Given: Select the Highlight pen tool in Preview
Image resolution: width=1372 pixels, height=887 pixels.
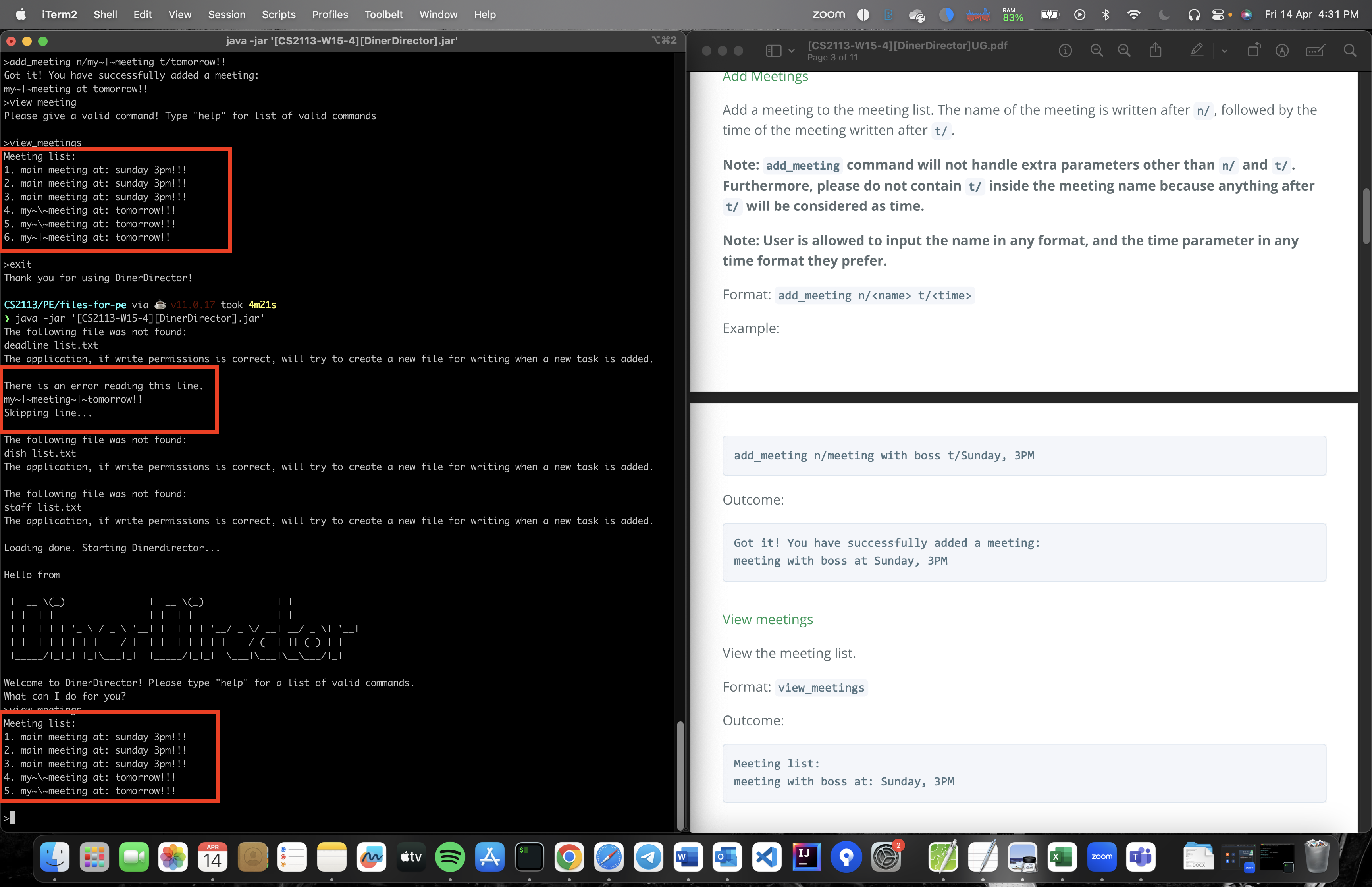Looking at the screenshot, I should coord(1197,51).
